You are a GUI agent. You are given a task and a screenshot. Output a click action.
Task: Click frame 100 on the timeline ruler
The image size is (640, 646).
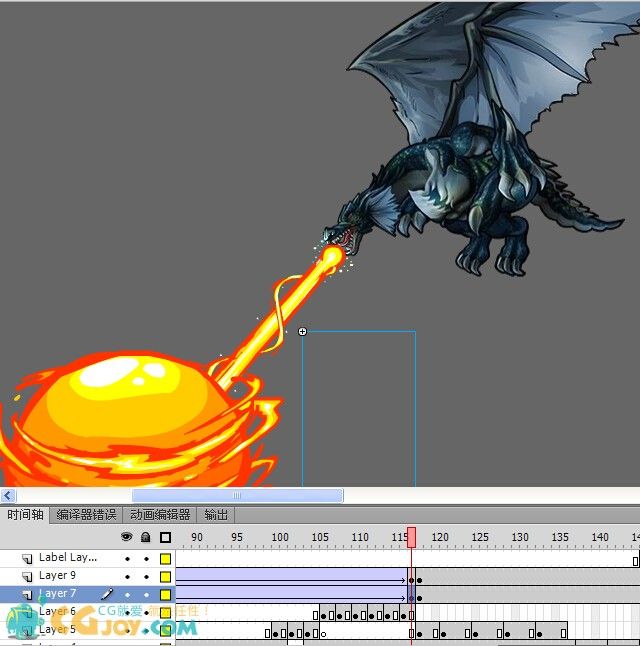(x=280, y=537)
